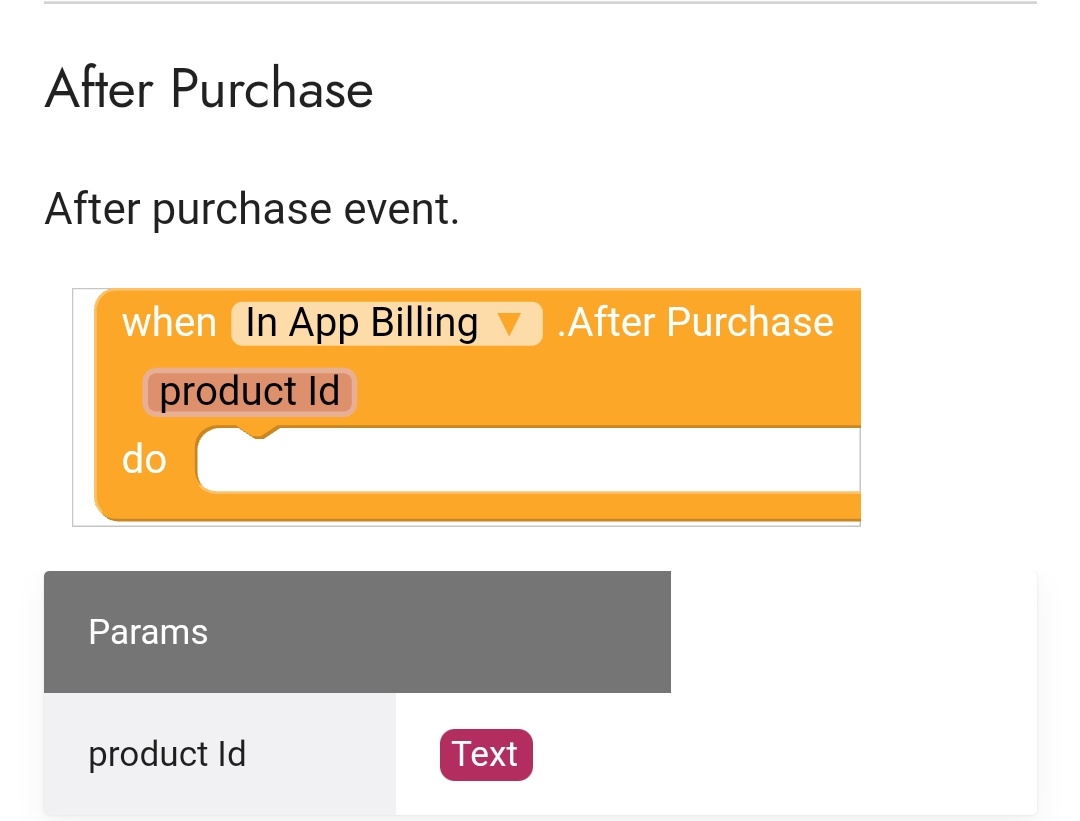Click the "do" keyword on the orange block
Viewport: 1080px width, 821px height.
point(144,459)
